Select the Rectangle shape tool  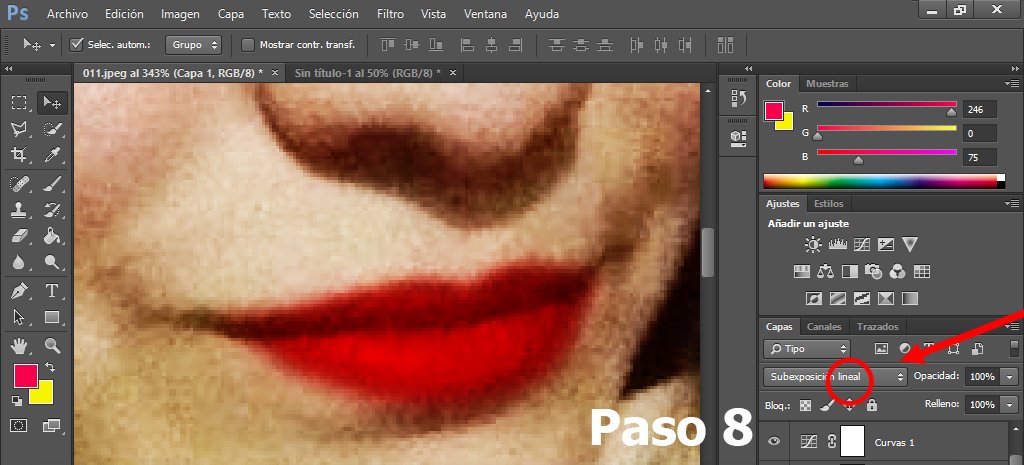tap(52, 317)
